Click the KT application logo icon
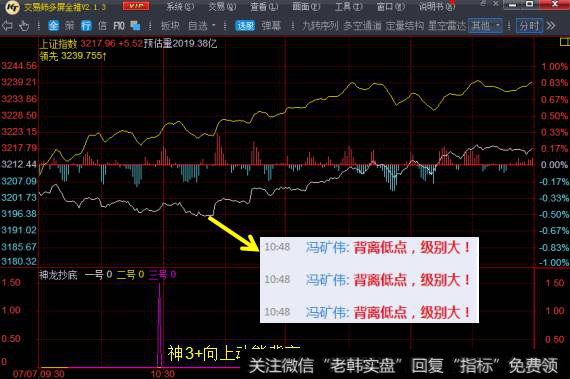This screenshot has width=570, height=379. click(x=12, y=7)
